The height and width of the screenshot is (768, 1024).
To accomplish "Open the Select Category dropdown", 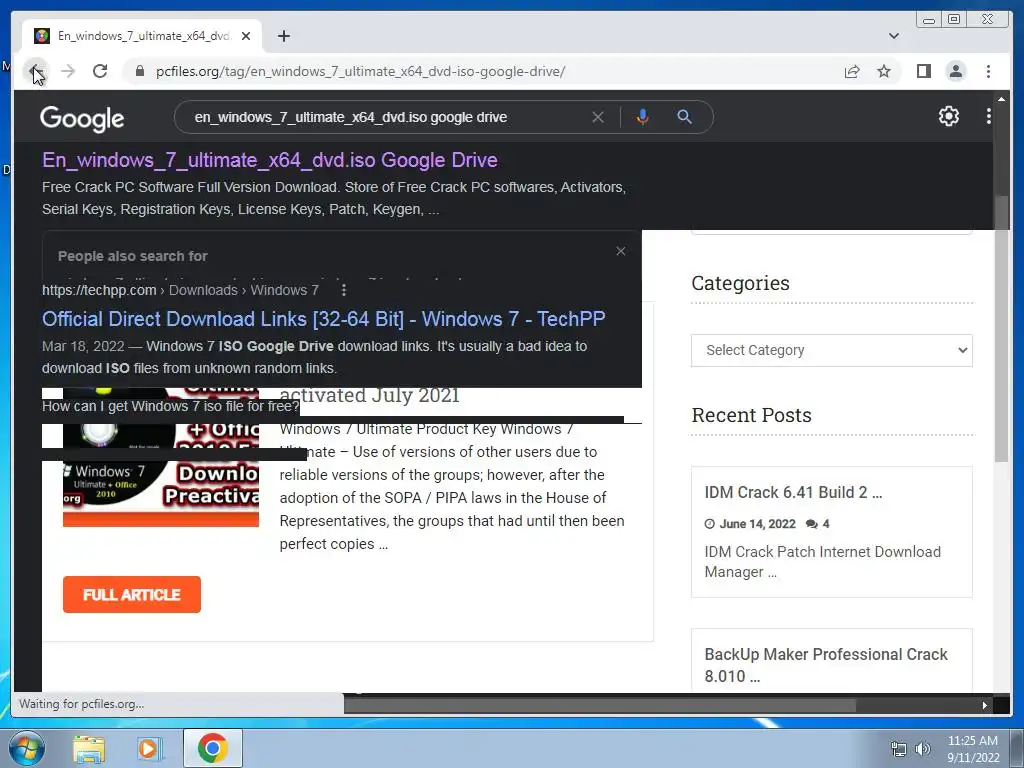I will [831, 350].
